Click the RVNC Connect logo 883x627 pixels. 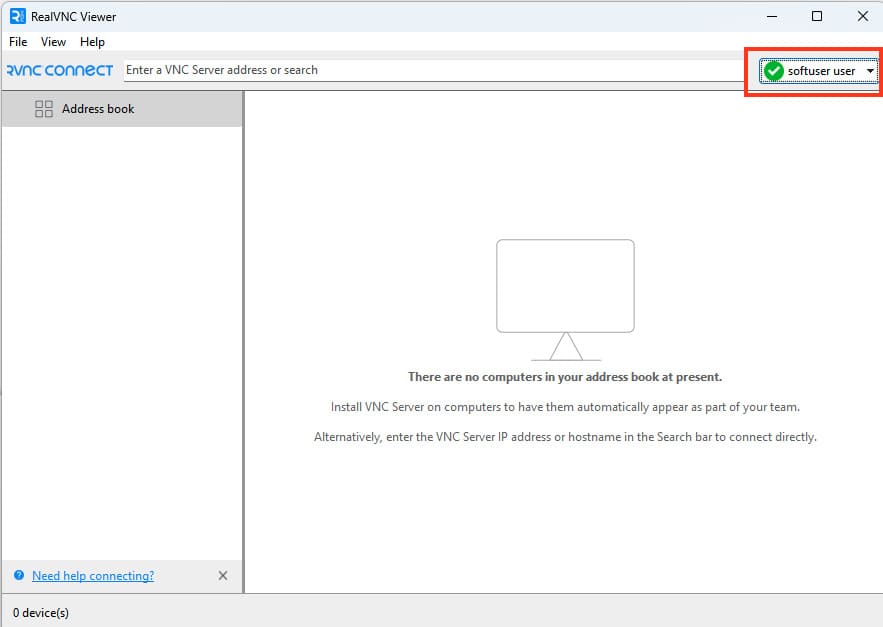(59, 71)
